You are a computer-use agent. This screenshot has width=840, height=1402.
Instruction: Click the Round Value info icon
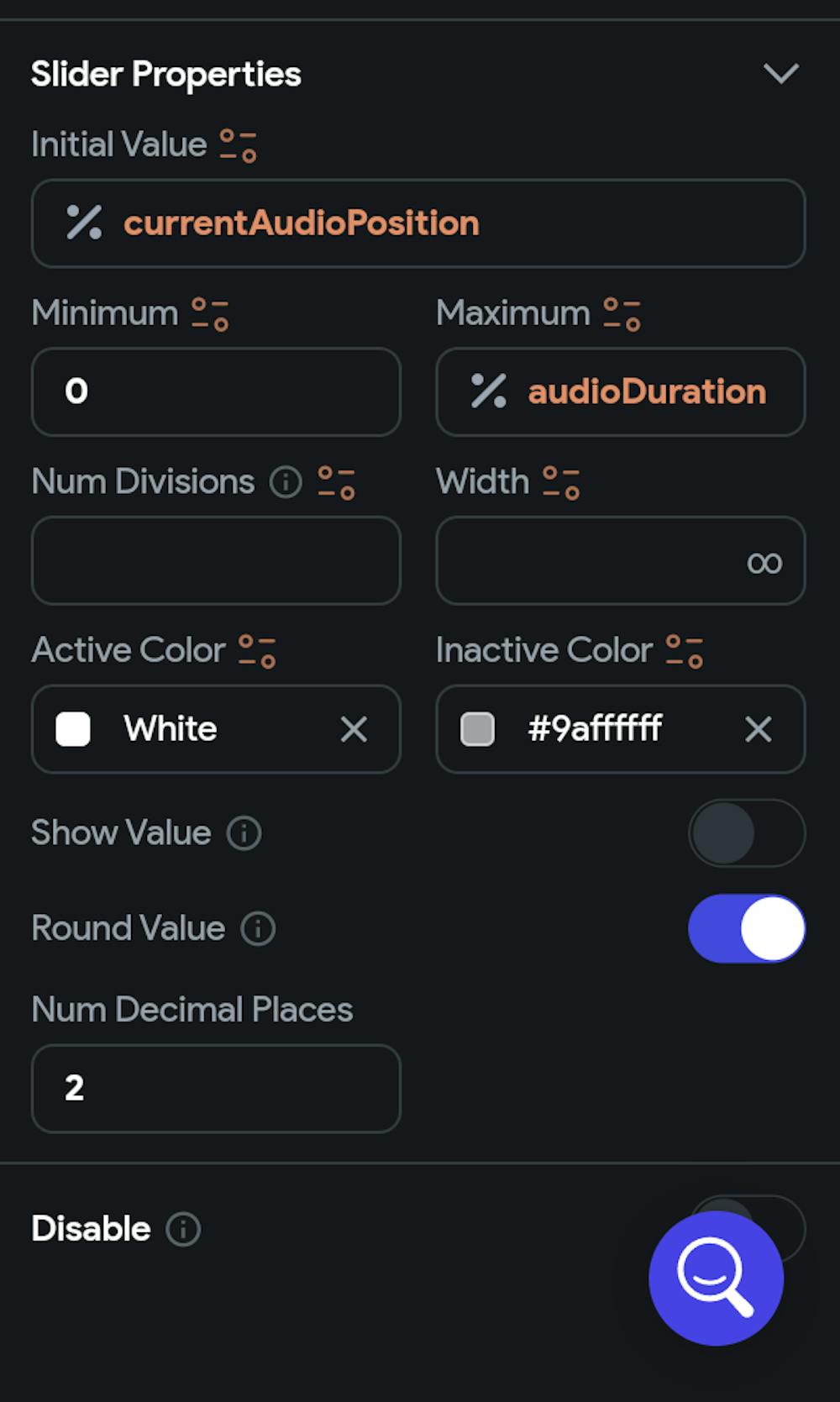[258, 929]
